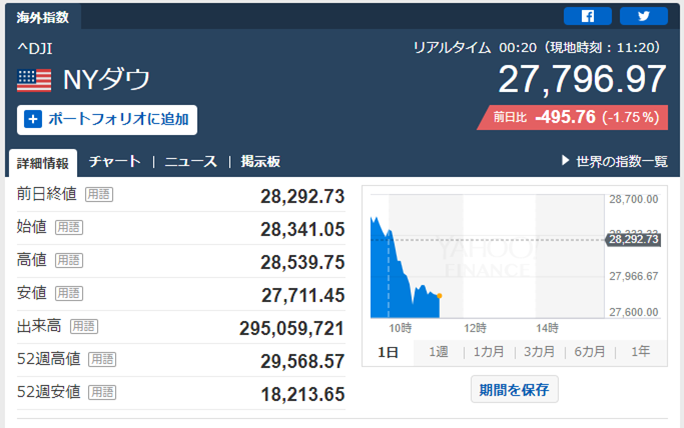Click the 28,700.00 chart axis value
Screen dimensions: 684x428
(x=633, y=199)
